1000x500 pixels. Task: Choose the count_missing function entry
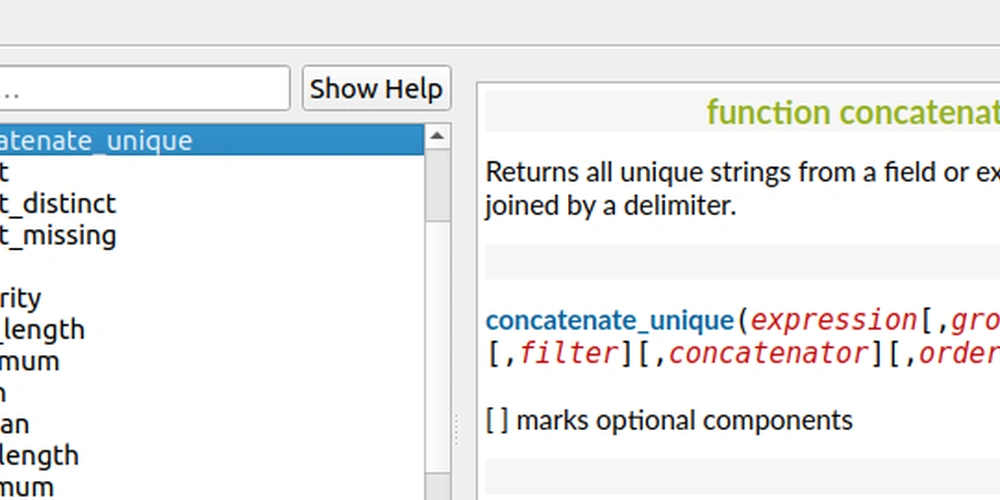(58, 236)
